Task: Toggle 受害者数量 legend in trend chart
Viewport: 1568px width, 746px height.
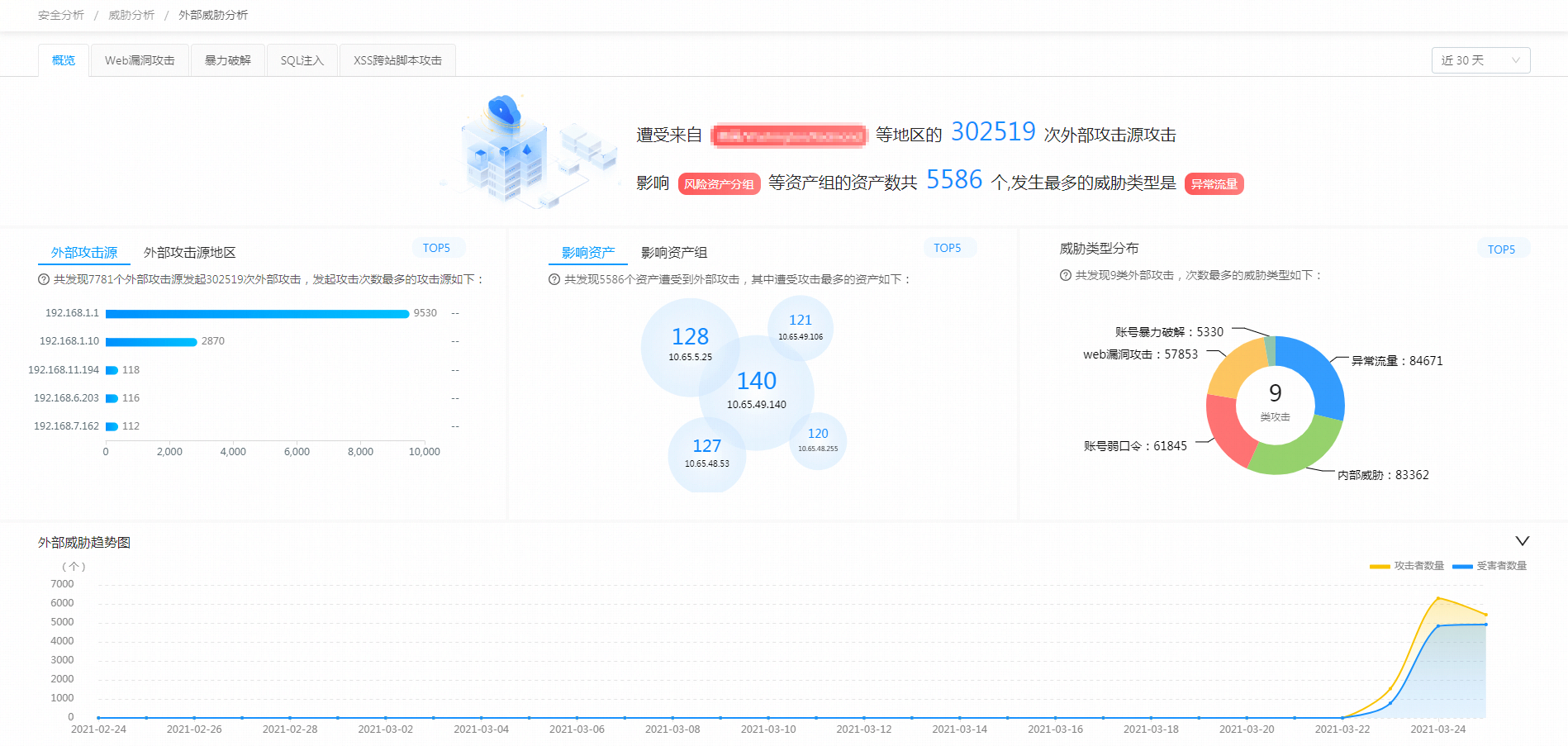Action: pyautogui.click(x=1490, y=566)
